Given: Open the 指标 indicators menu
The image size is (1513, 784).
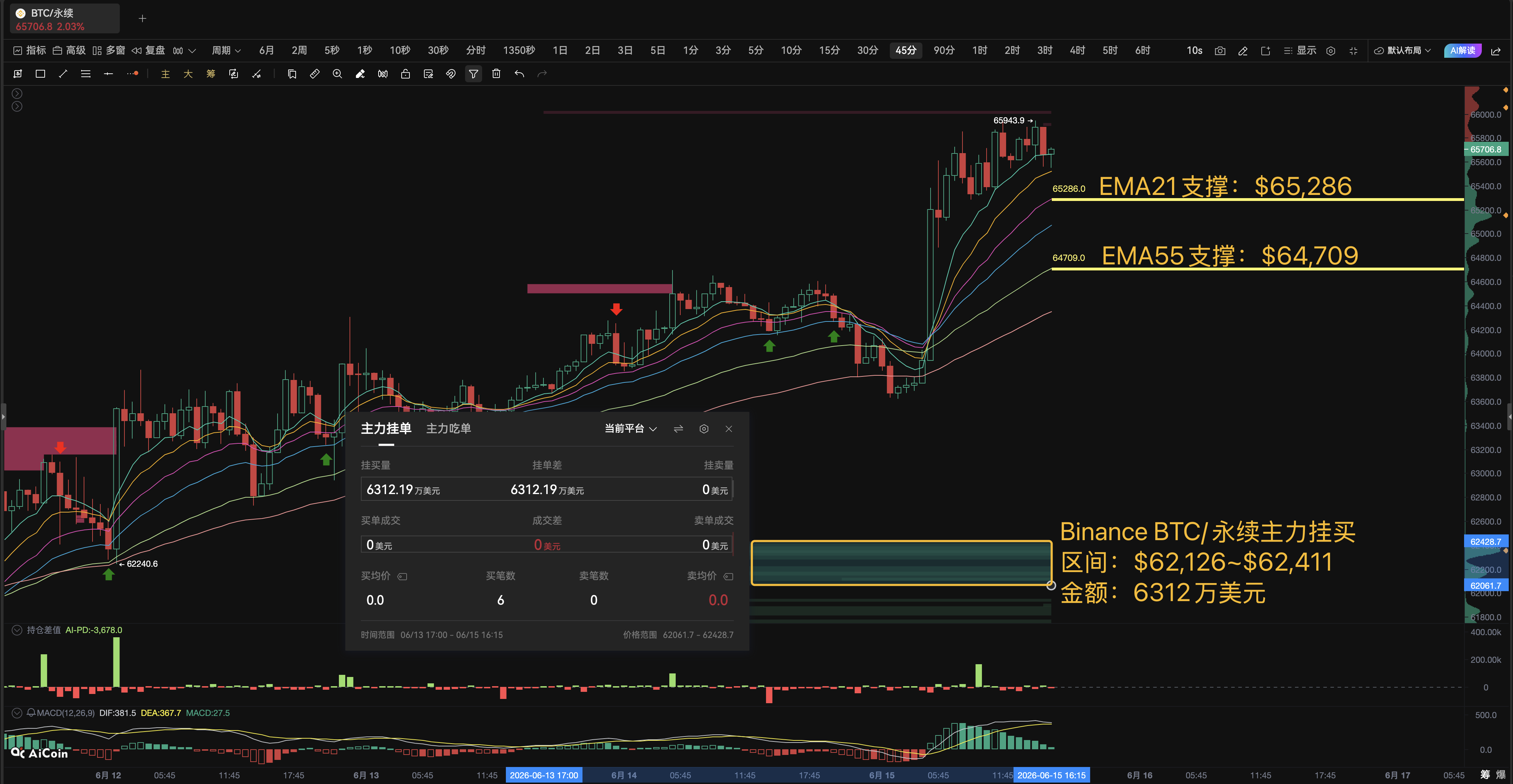Looking at the screenshot, I should (x=29, y=51).
